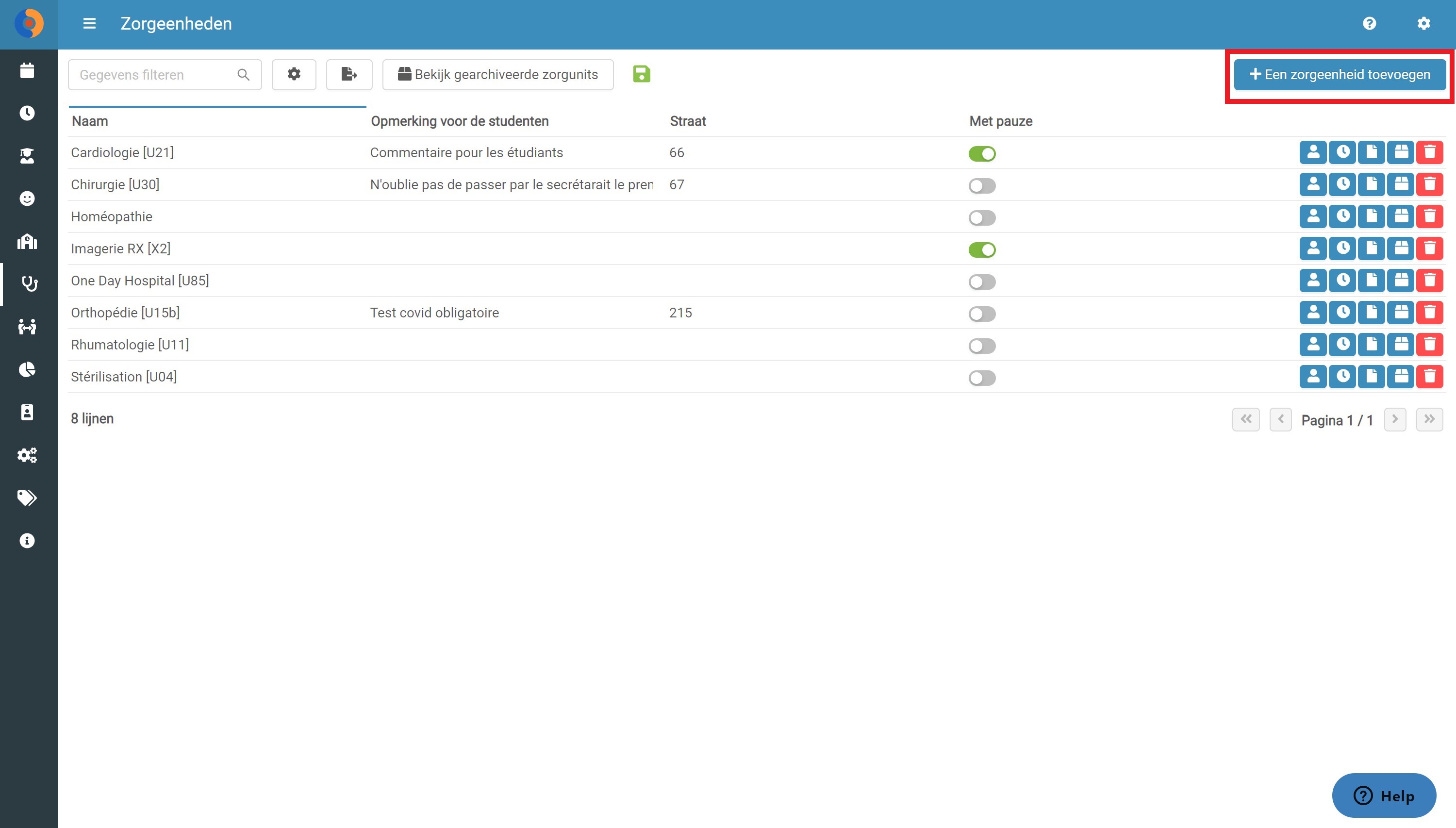Click the green save icon
This screenshot has height=828, width=1456.
tap(641, 74)
